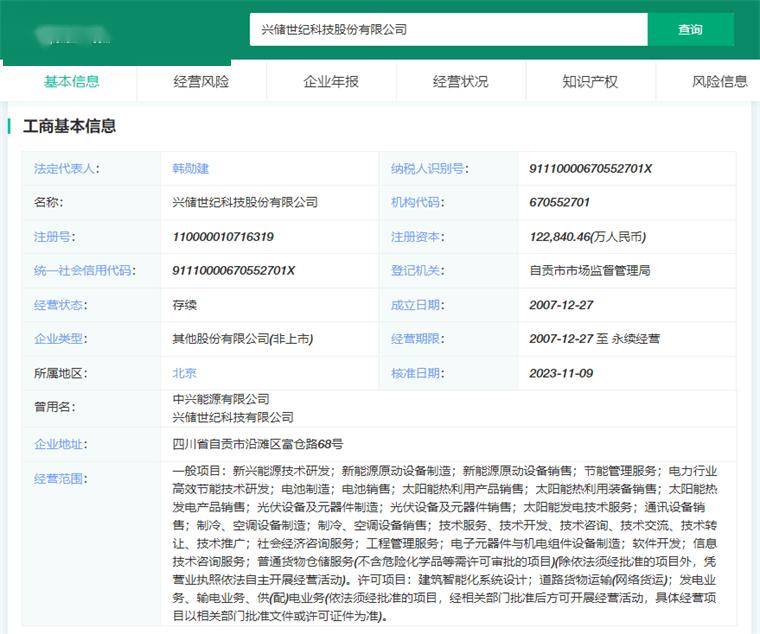
Task: Click the 经营状态 label
Action: tap(61, 305)
